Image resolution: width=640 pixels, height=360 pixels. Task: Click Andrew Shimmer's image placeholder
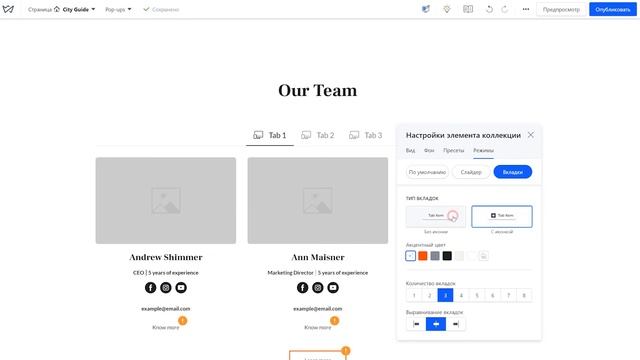point(166,200)
